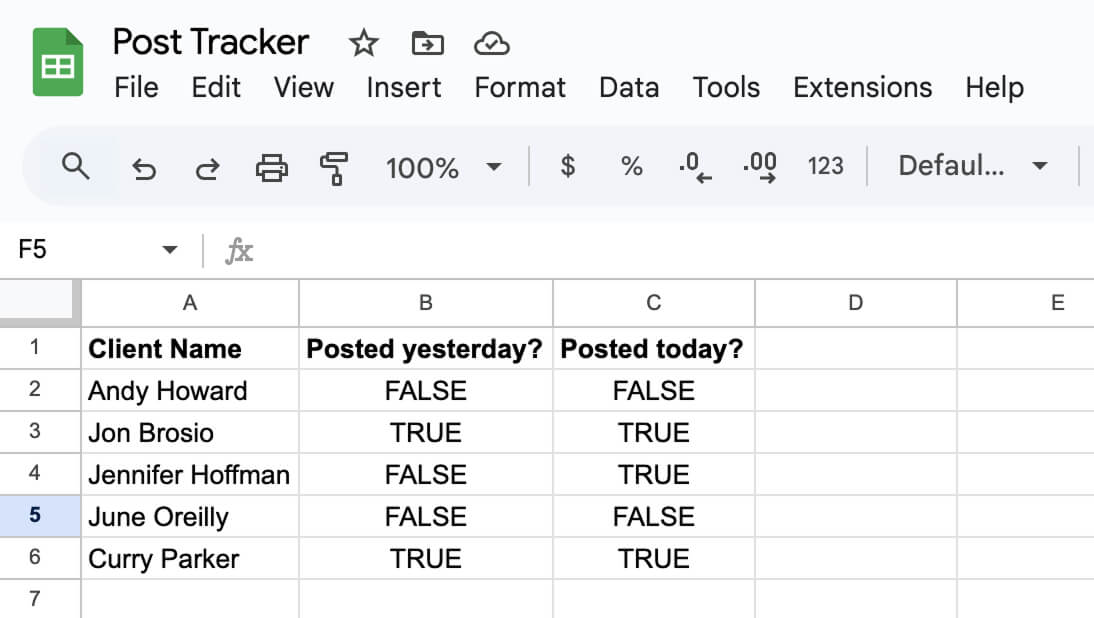Click the Redo icon
The height and width of the screenshot is (618, 1094).
pos(207,167)
